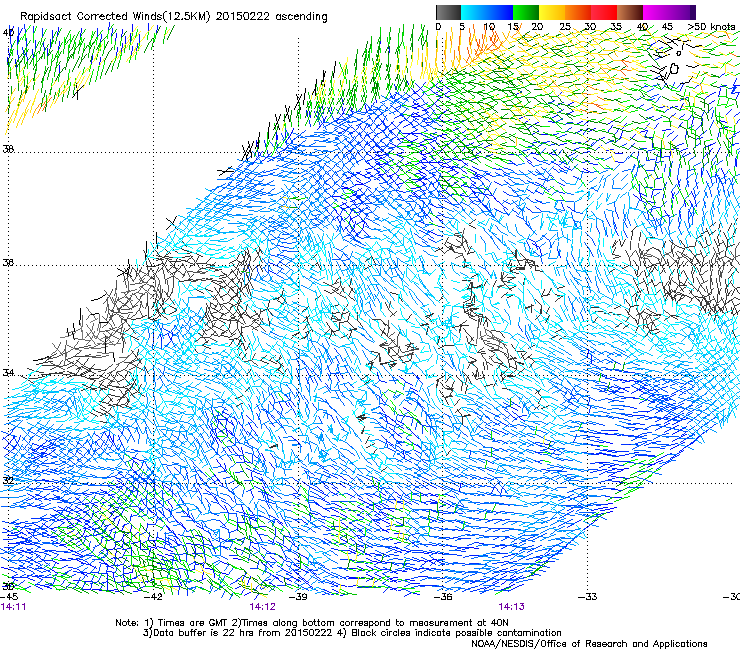Click the 'NOAA/NESDIS/Office of Research and Applications' credit
The height and width of the screenshot is (650, 740).
pos(589,644)
